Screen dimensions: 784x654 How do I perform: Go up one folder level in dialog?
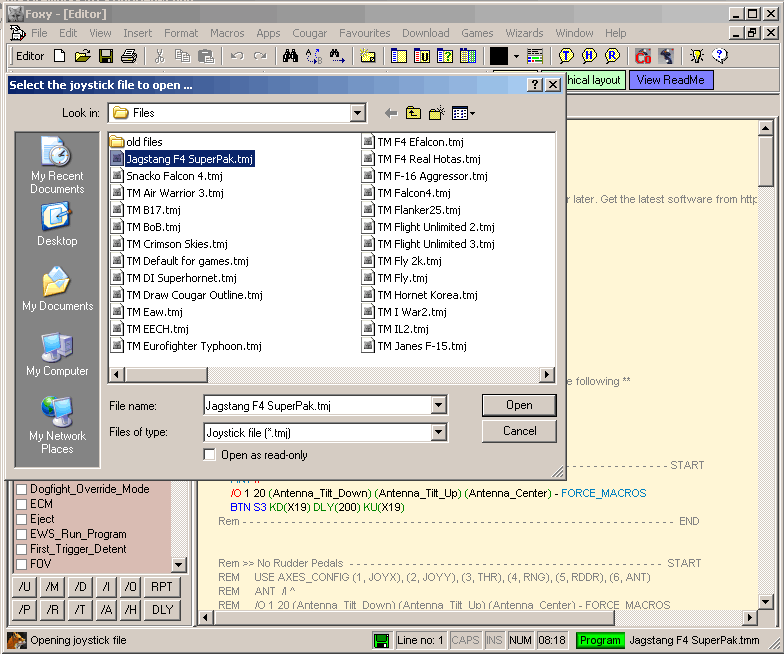[413, 113]
